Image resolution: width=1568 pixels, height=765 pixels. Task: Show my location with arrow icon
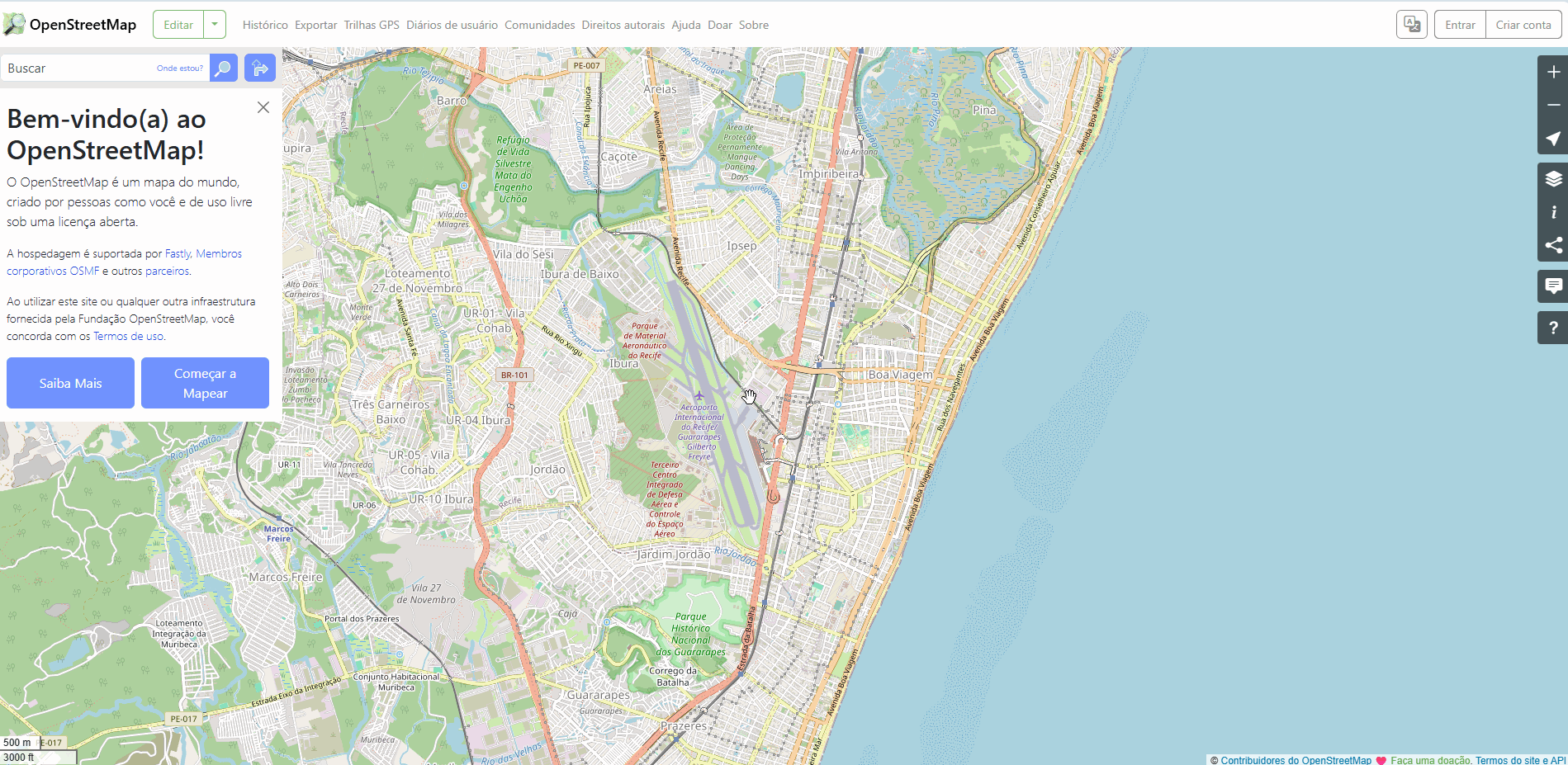coord(1552,138)
